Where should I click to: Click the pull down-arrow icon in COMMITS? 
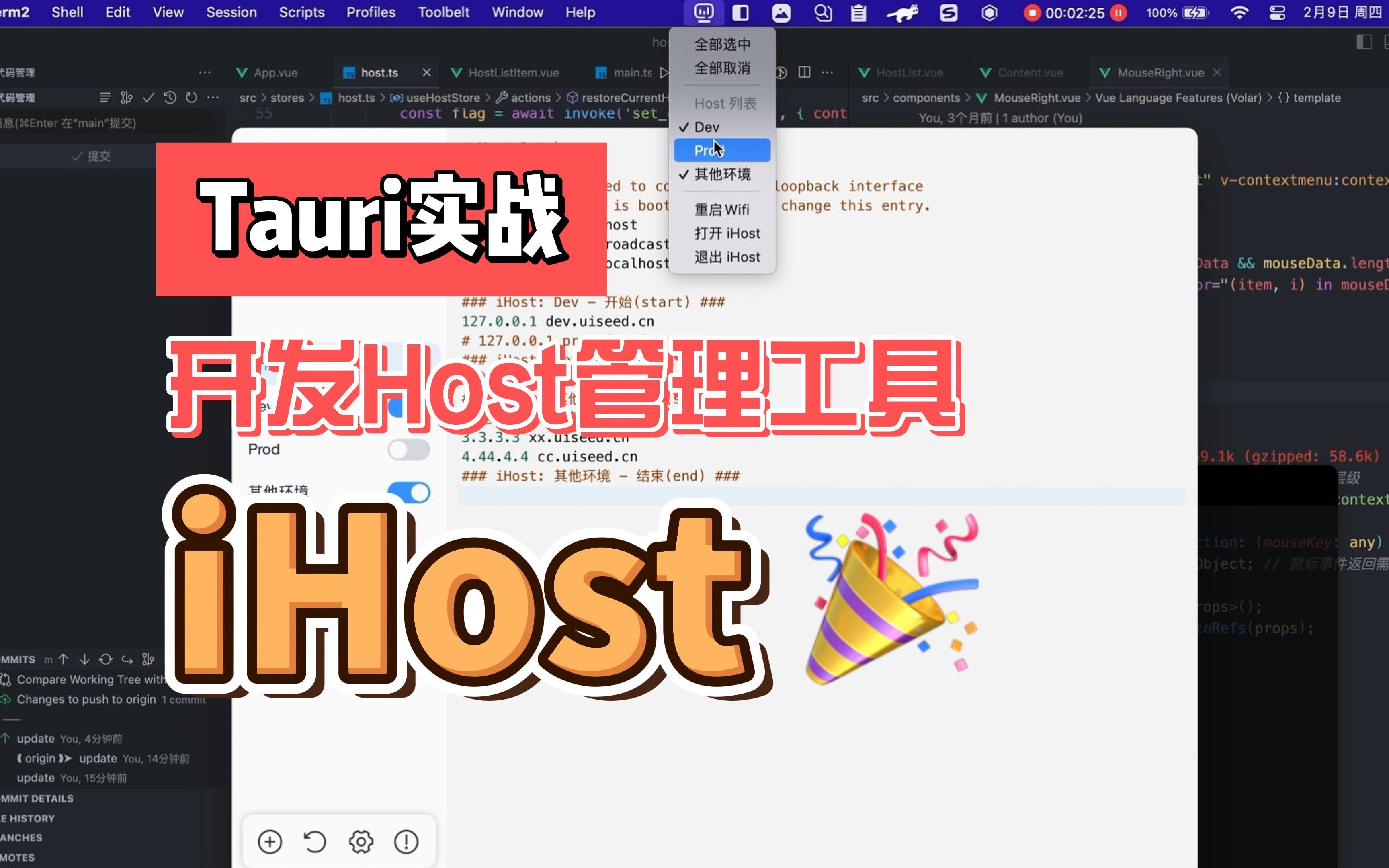[84, 659]
